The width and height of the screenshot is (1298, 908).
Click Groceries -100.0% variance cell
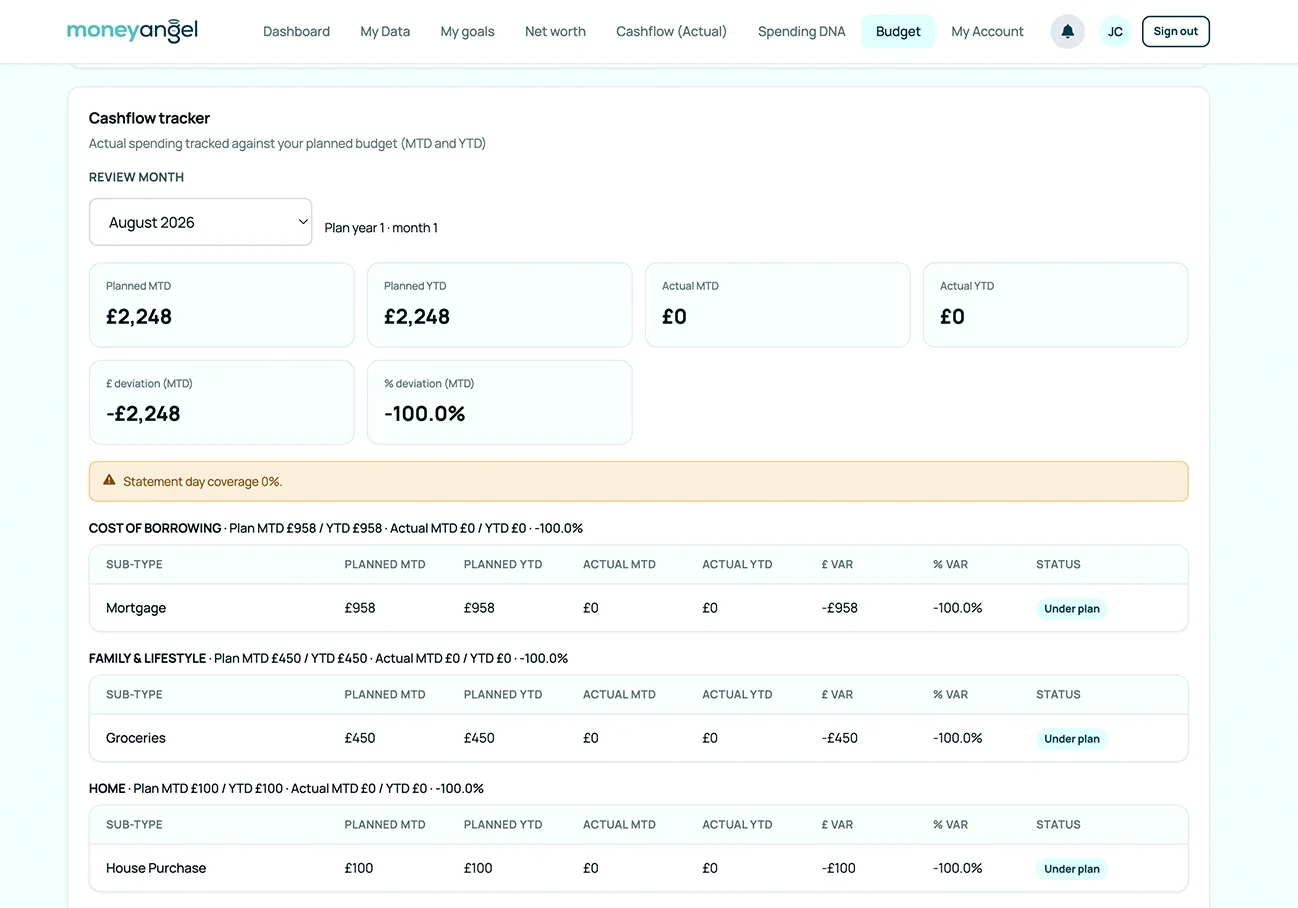click(958, 738)
